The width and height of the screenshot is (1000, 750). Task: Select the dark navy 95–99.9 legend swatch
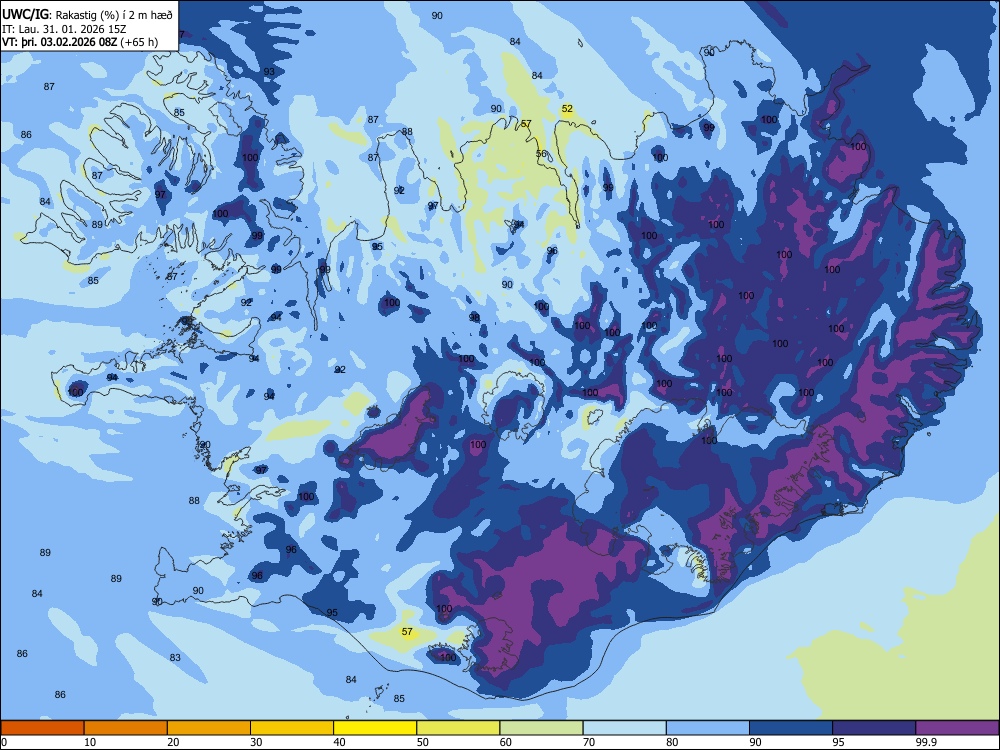(x=874, y=728)
